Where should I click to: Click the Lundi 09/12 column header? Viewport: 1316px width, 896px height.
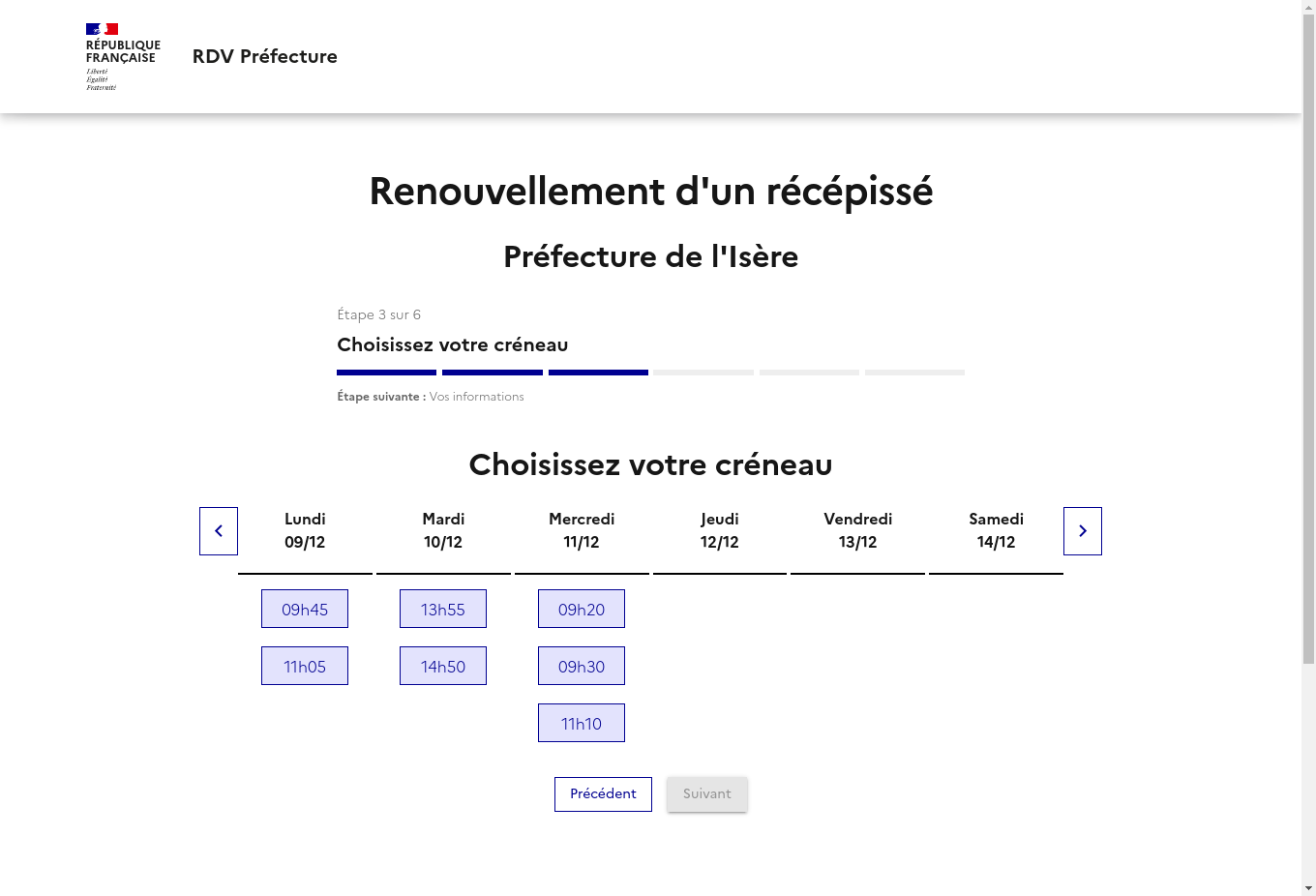[x=305, y=530]
